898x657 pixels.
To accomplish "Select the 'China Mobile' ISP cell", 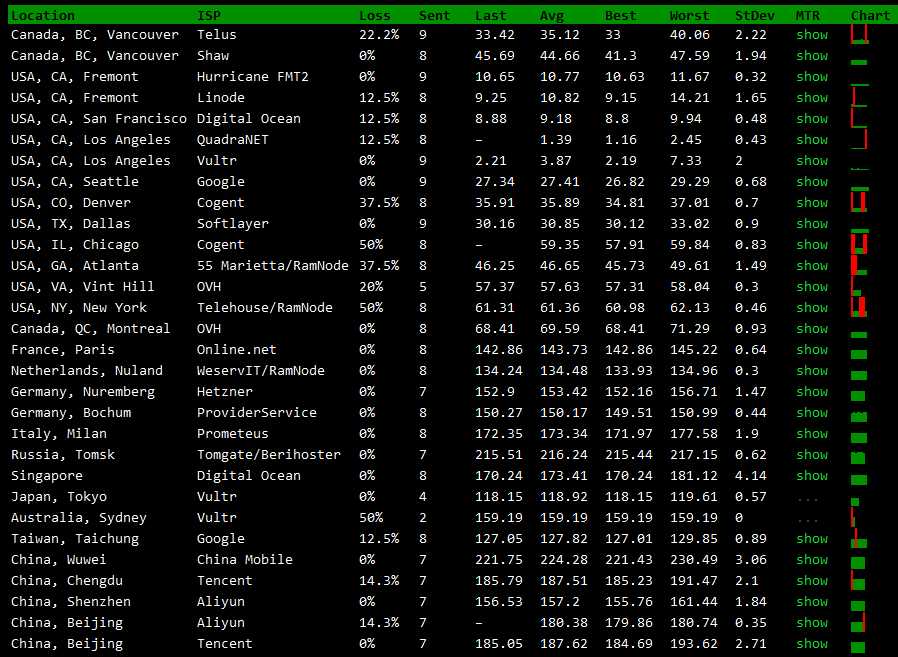I will (x=245, y=560).
